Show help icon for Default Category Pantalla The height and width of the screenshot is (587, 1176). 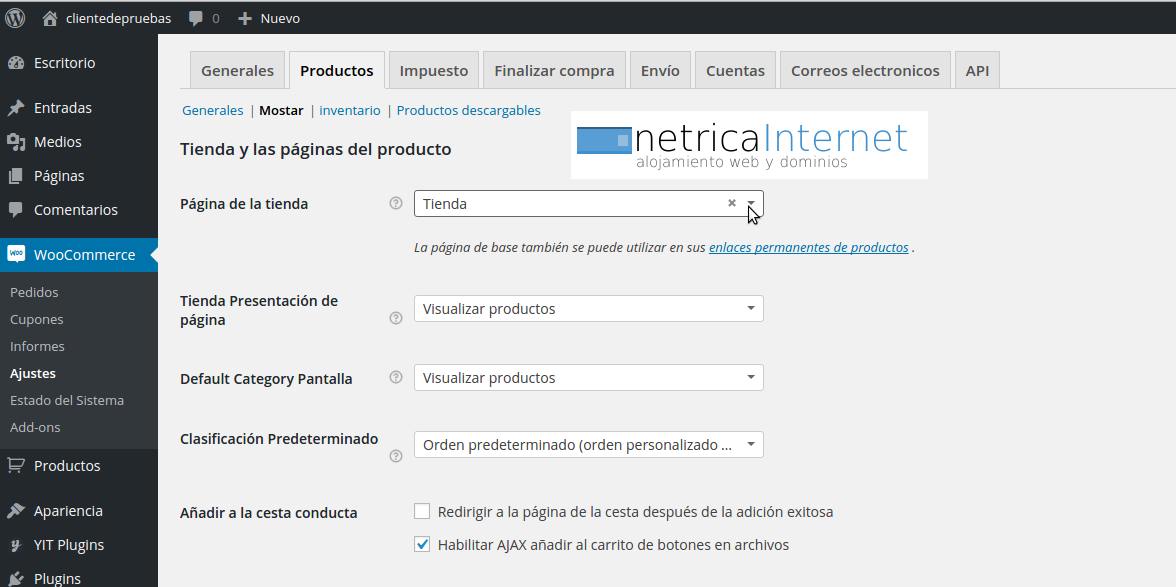pos(395,378)
